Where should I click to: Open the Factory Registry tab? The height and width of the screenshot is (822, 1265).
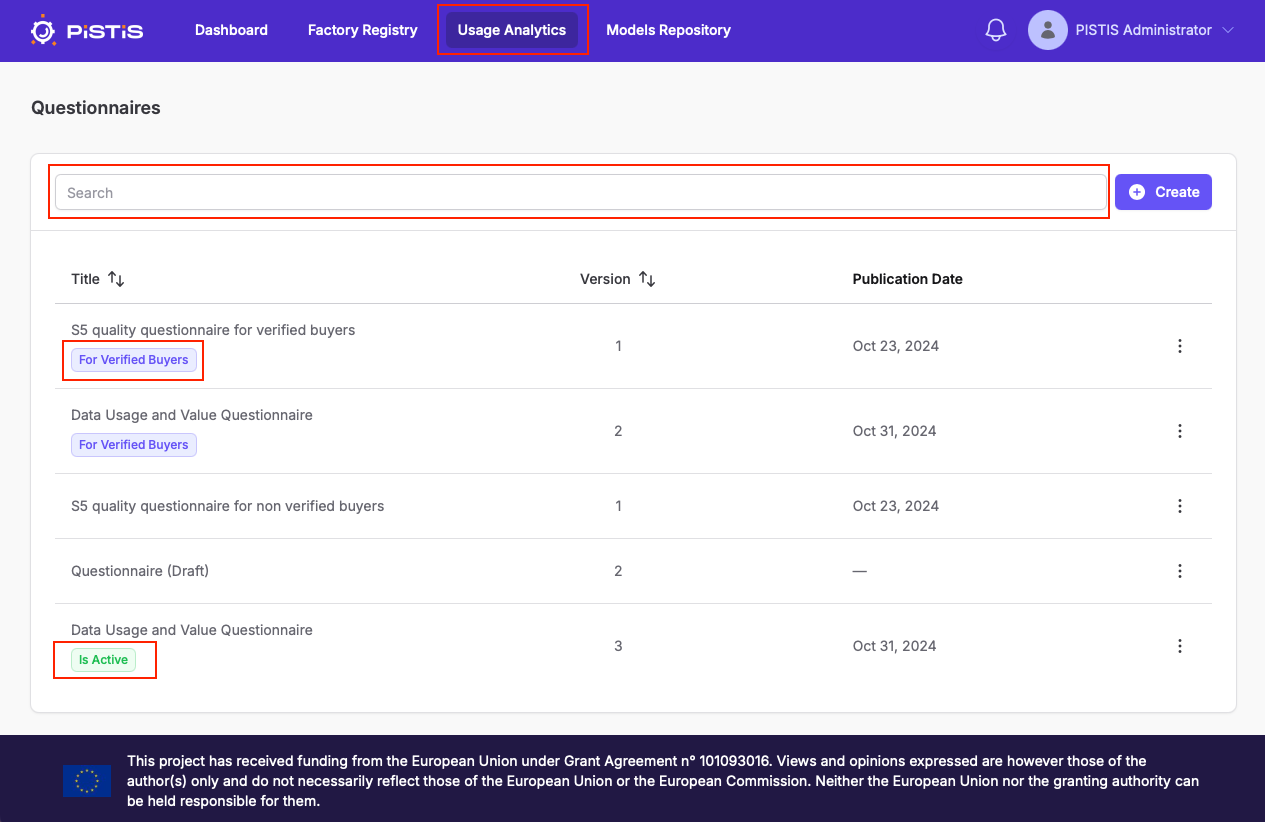[x=362, y=30]
